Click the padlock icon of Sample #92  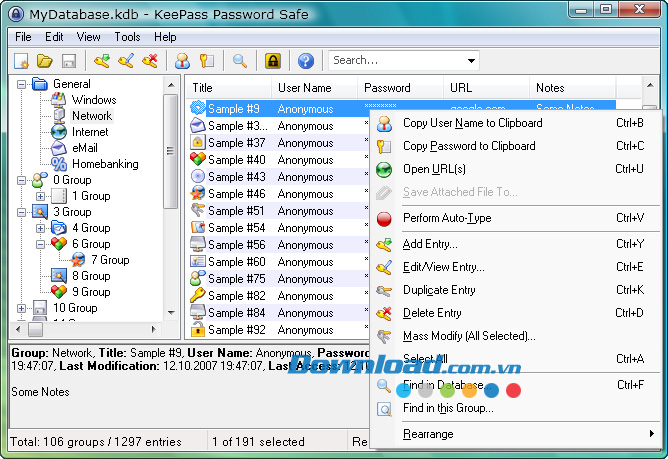pos(198,329)
